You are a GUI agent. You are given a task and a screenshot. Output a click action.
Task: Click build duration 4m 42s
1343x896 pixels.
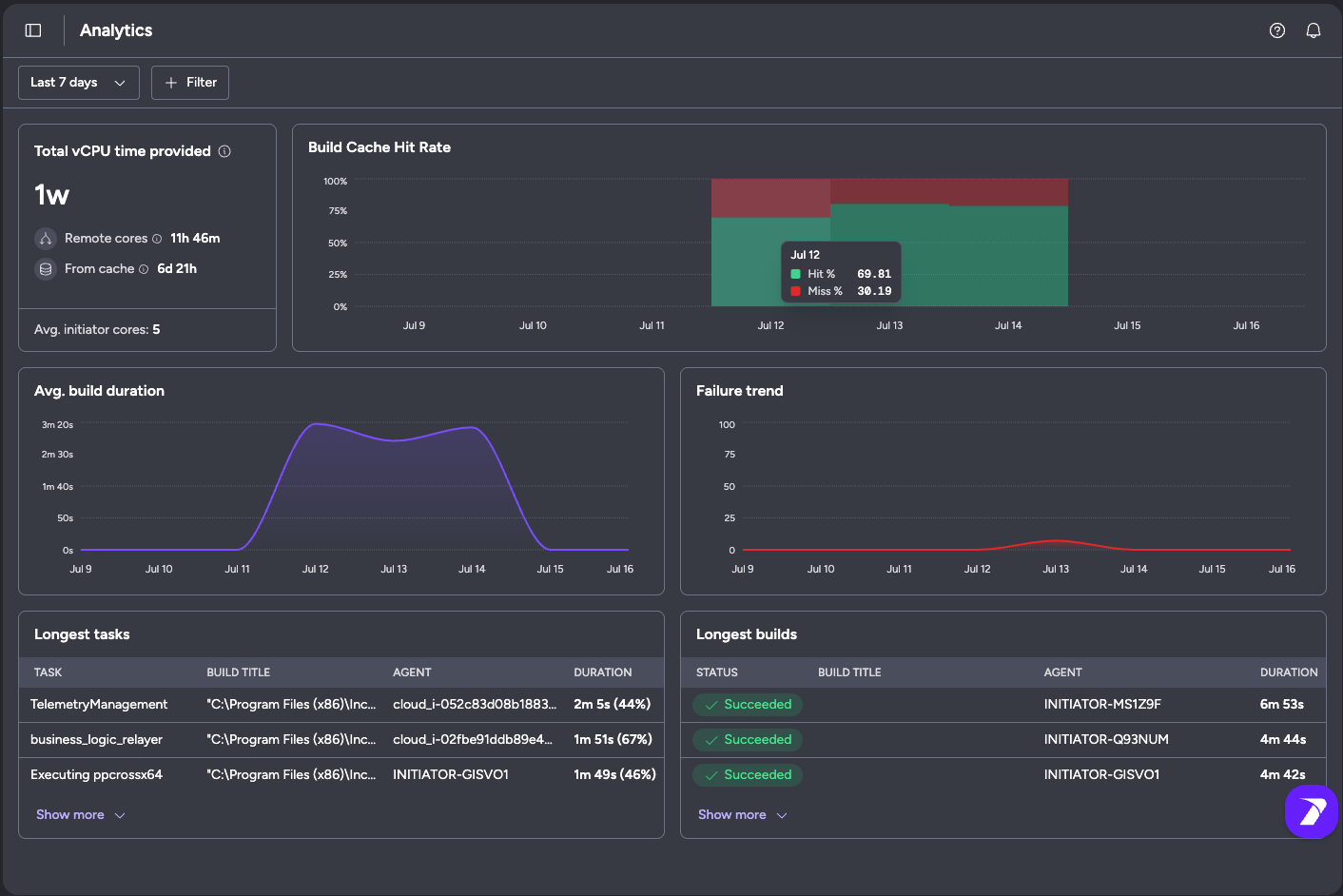click(x=1283, y=775)
